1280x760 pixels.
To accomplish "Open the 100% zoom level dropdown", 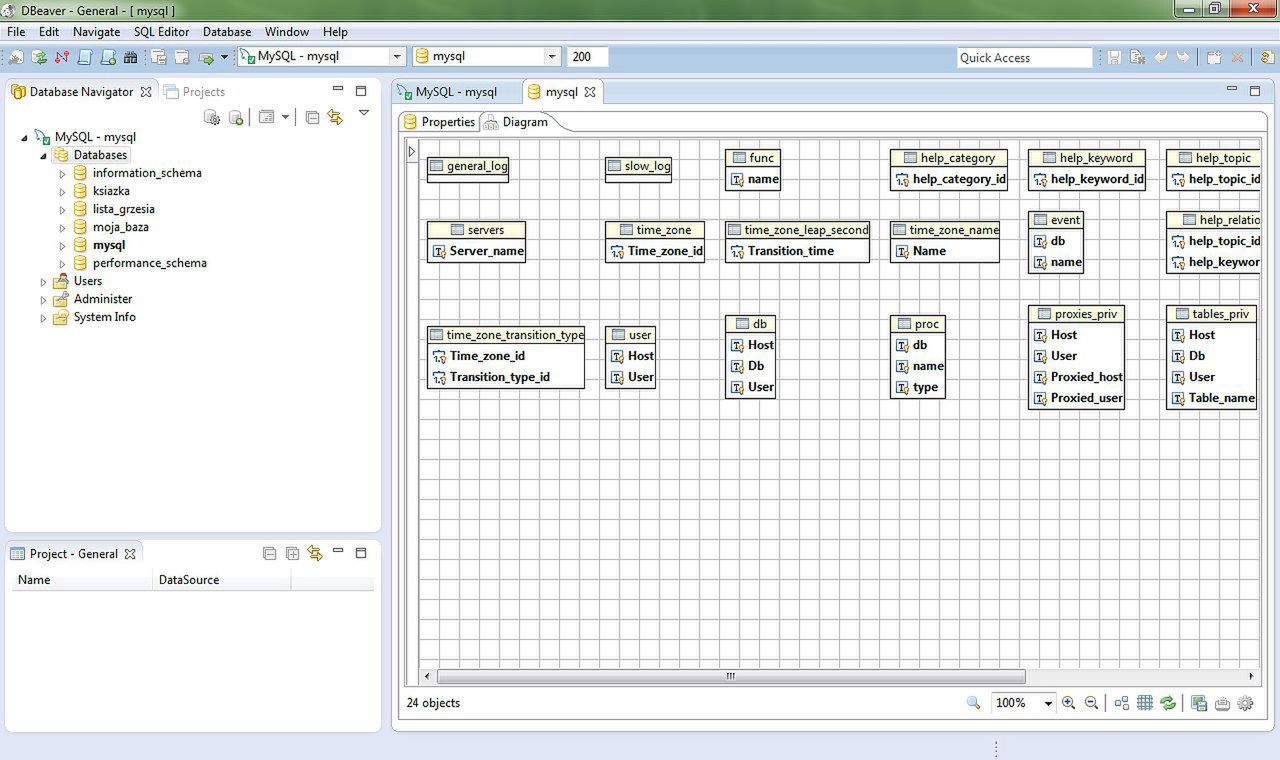I will pyautogui.click(x=1048, y=703).
